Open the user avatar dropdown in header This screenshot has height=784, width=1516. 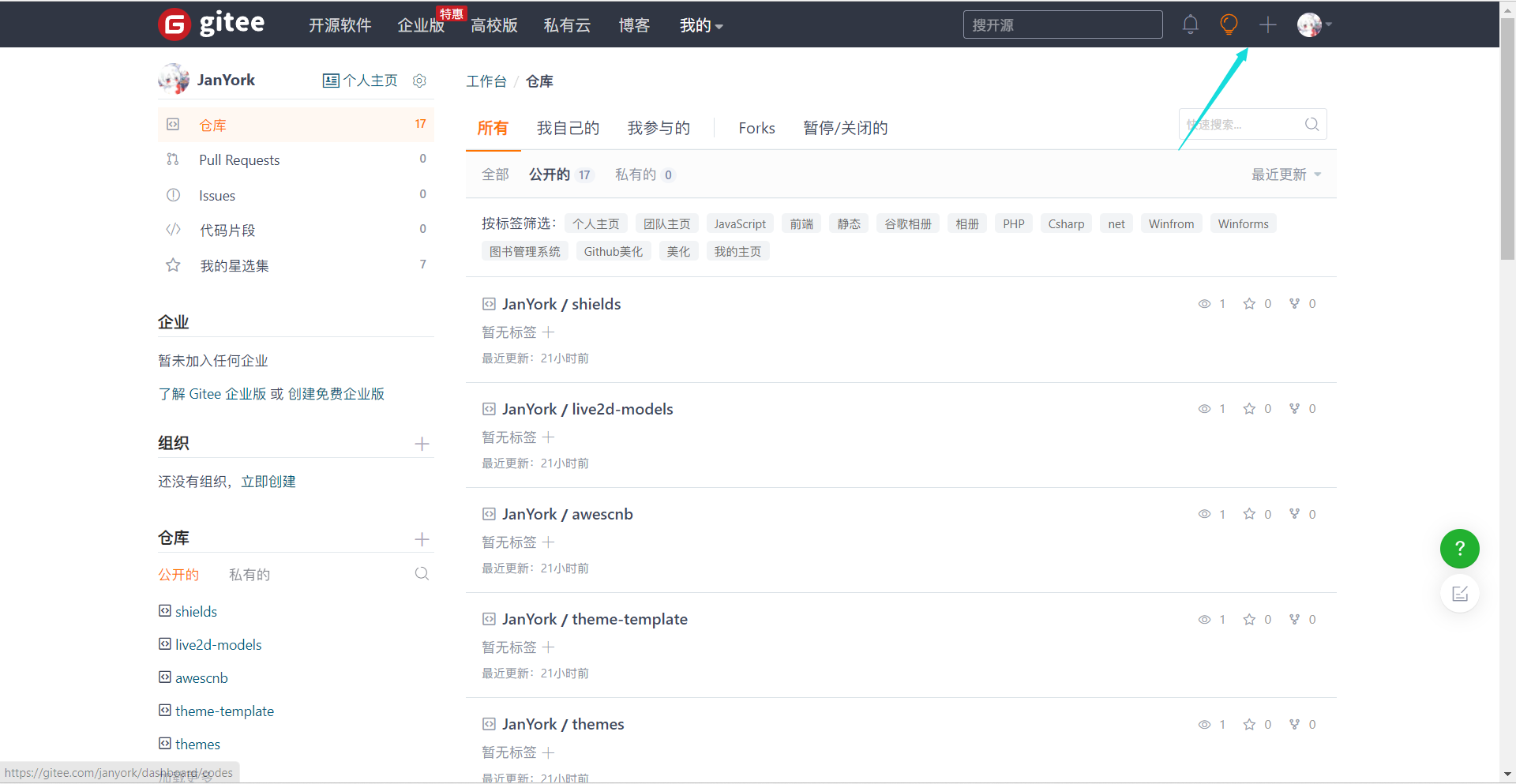pyautogui.click(x=1314, y=24)
